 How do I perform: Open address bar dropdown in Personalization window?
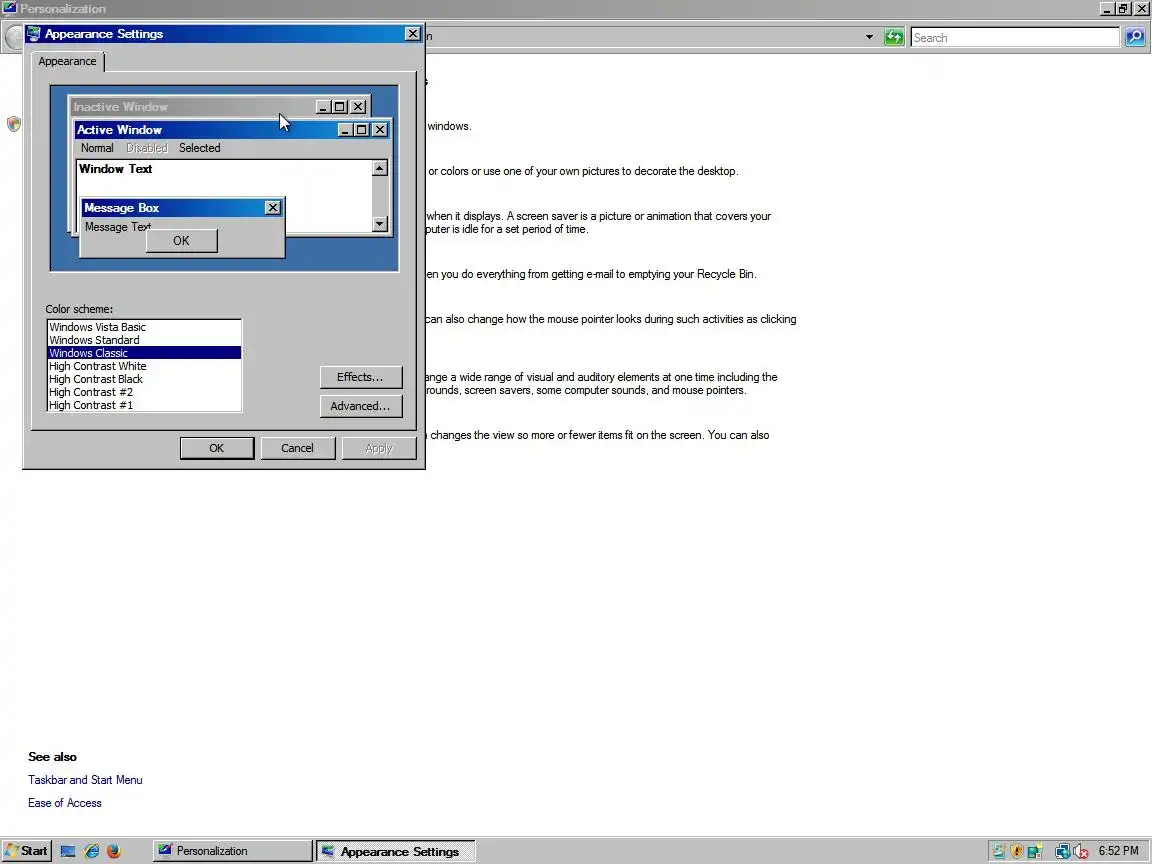[x=869, y=37]
